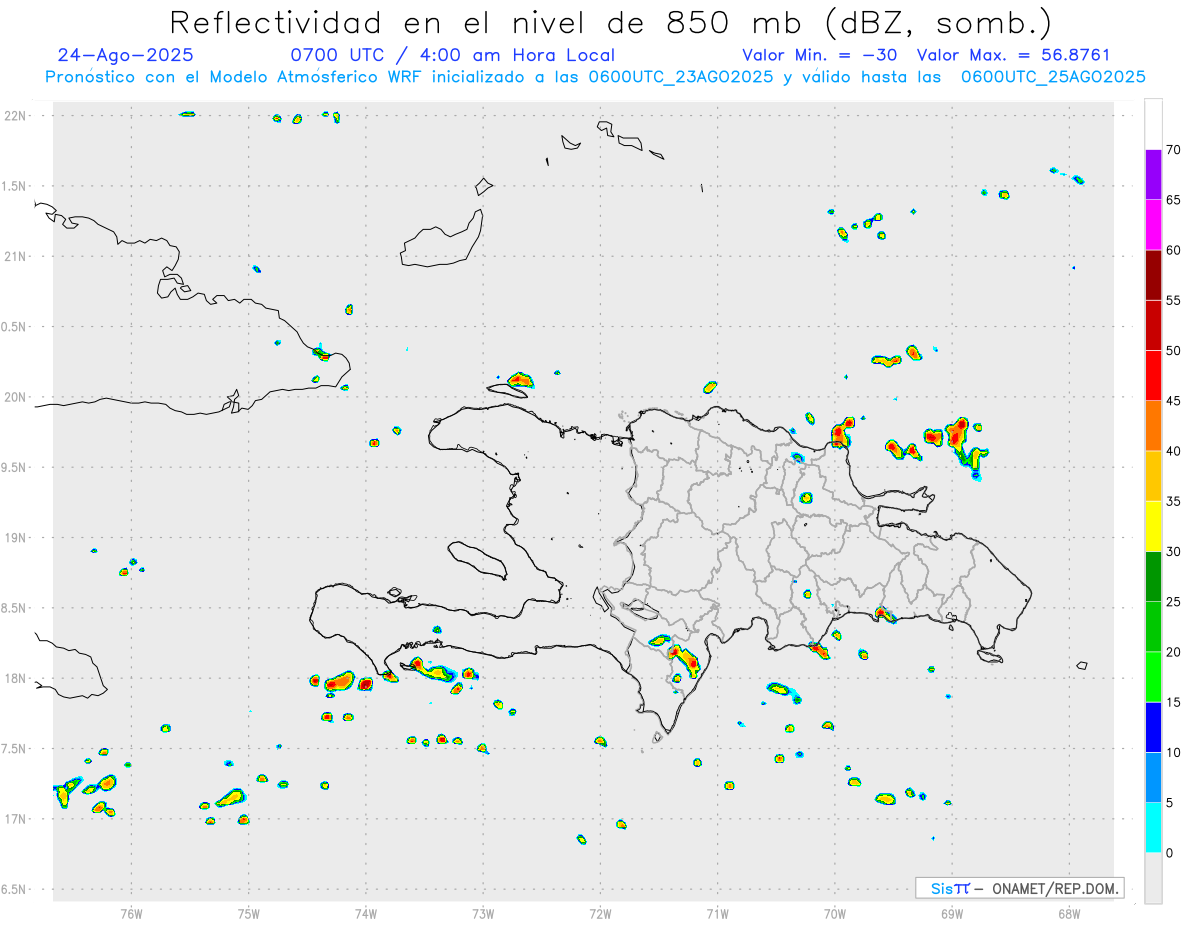Click the '50' value on the color scale

1173,351
